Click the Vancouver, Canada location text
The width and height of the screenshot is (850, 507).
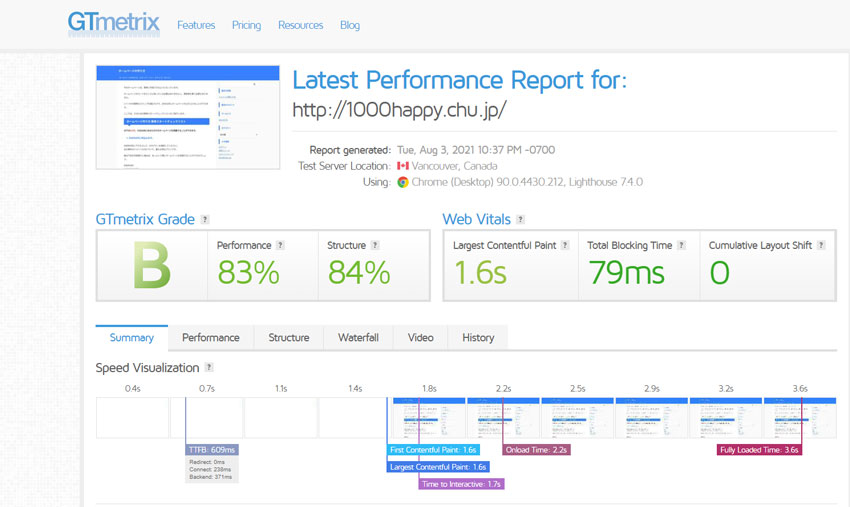tap(454, 166)
